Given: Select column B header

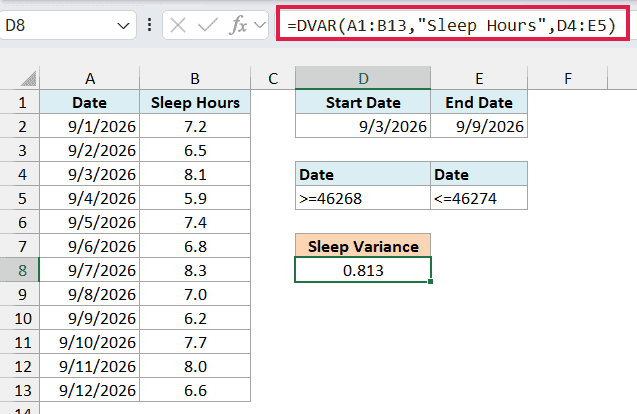Looking at the screenshot, I should (x=195, y=78).
